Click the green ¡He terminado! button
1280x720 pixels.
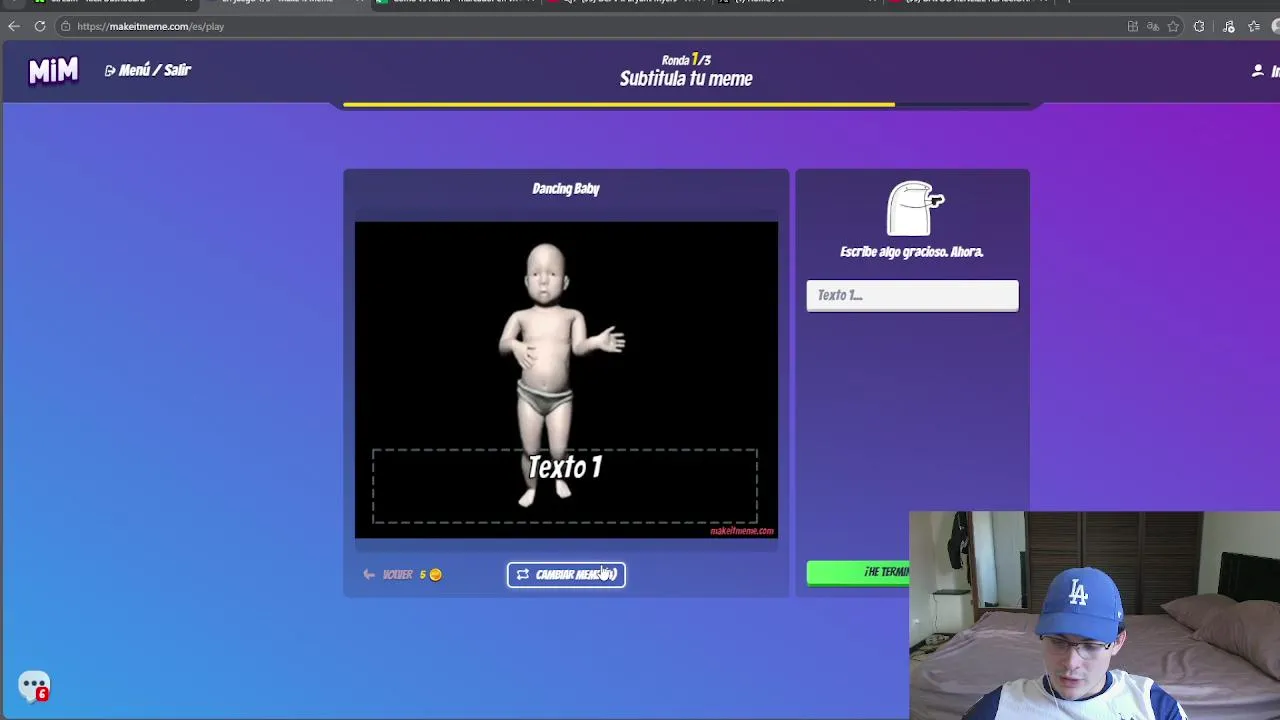point(858,572)
